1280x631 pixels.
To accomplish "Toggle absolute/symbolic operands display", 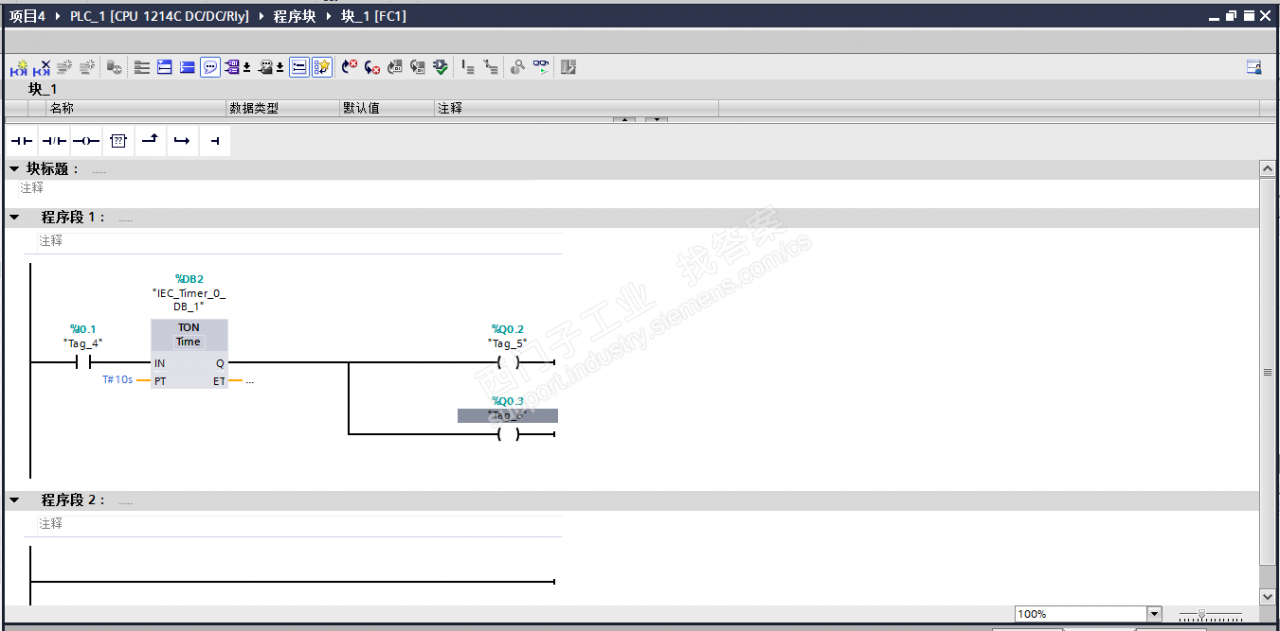I will tap(233, 68).
